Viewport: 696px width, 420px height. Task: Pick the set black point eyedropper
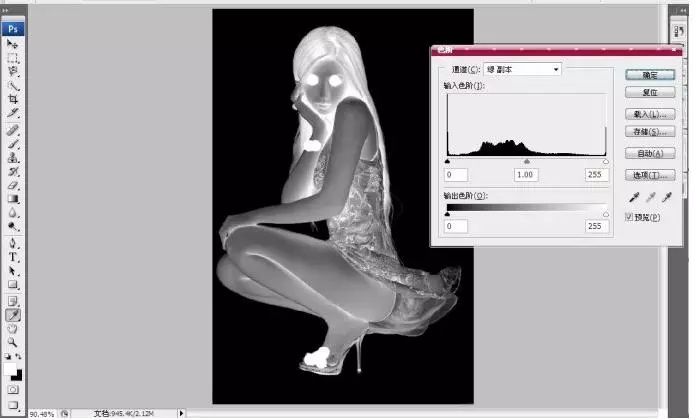634,197
